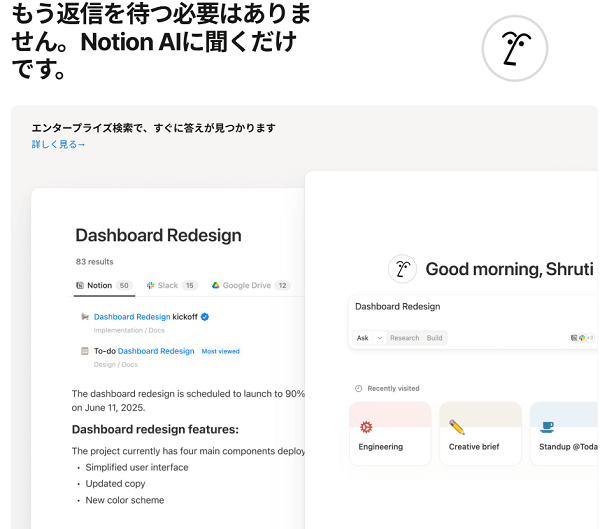Click the red gear icon on Engineering card
The width and height of the screenshot is (600, 529).
(x=366, y=427)
